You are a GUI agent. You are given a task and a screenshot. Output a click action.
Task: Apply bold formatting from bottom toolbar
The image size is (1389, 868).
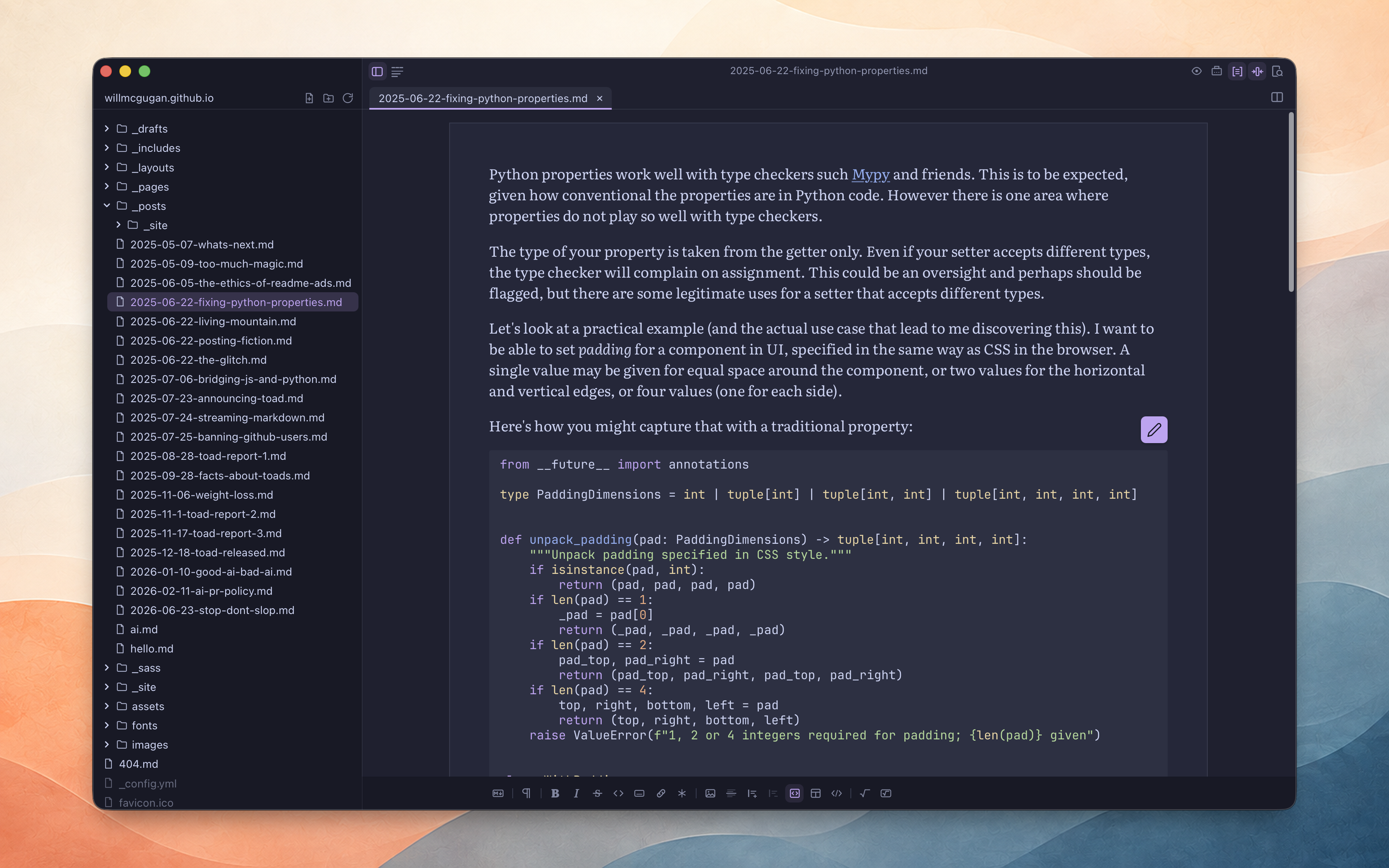pyautogui.click(x=555, y=793)
